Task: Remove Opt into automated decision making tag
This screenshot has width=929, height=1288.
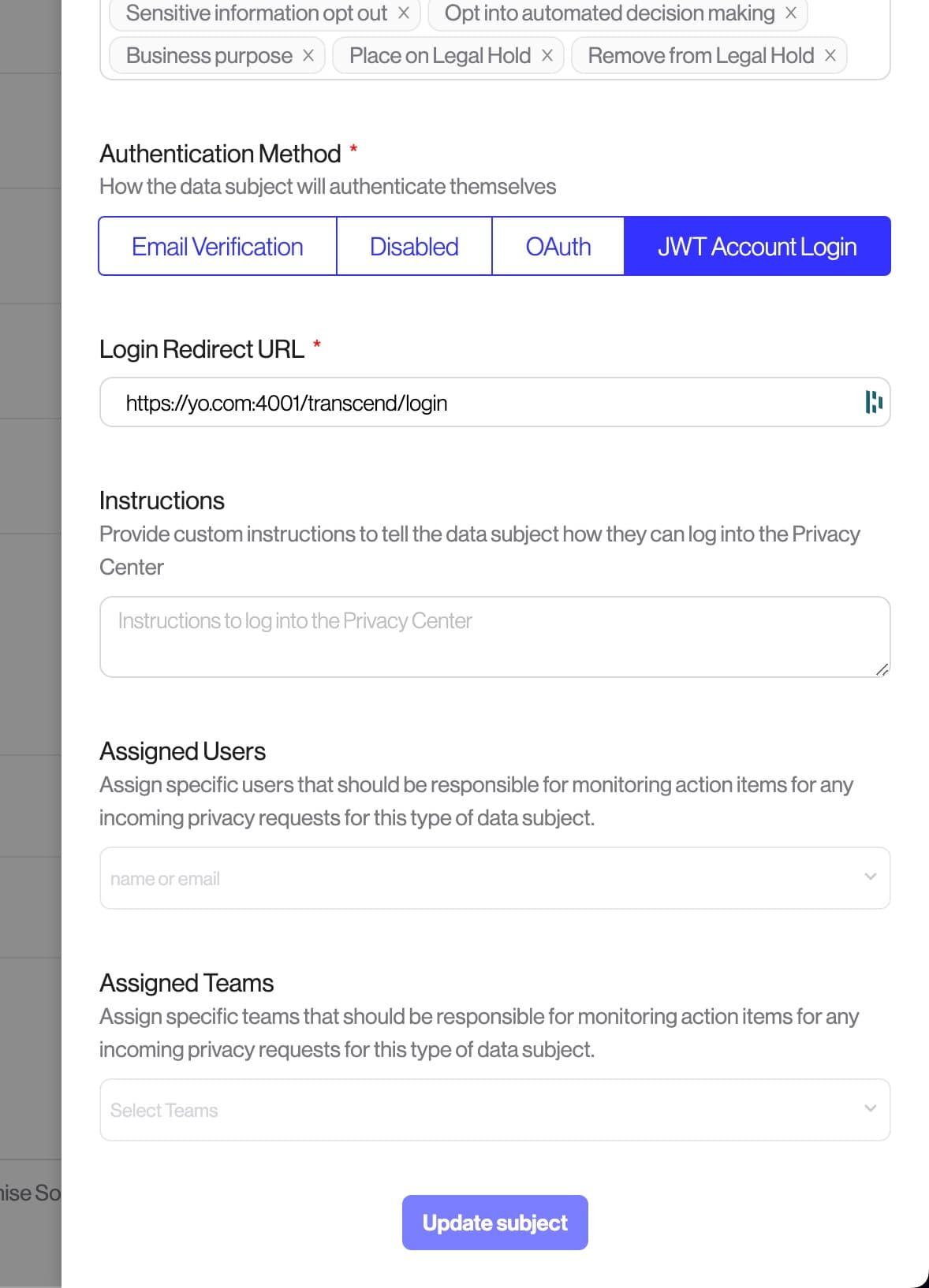Action: coord(790,13)
